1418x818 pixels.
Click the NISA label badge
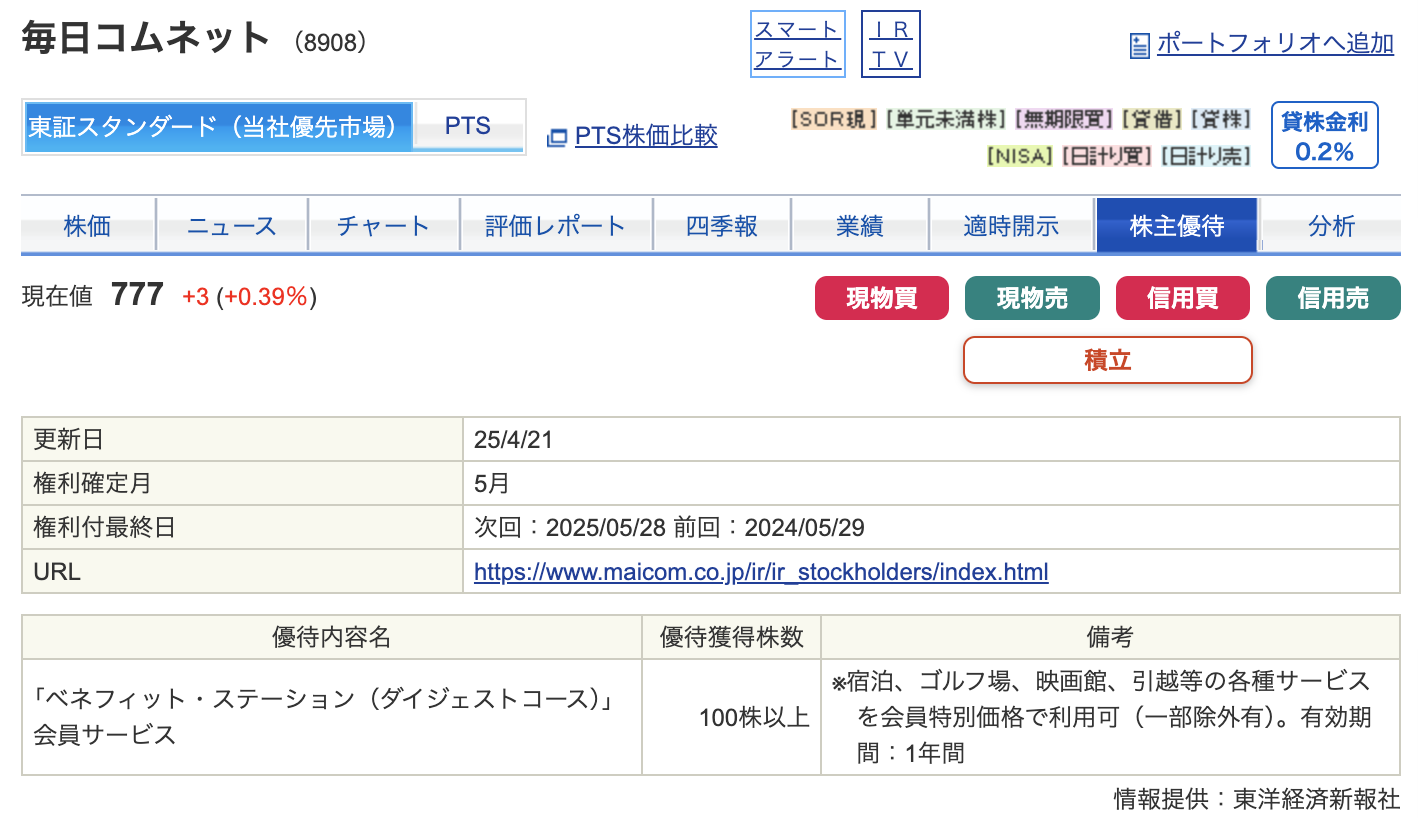pyautogui.click(x=1020, y=156)
